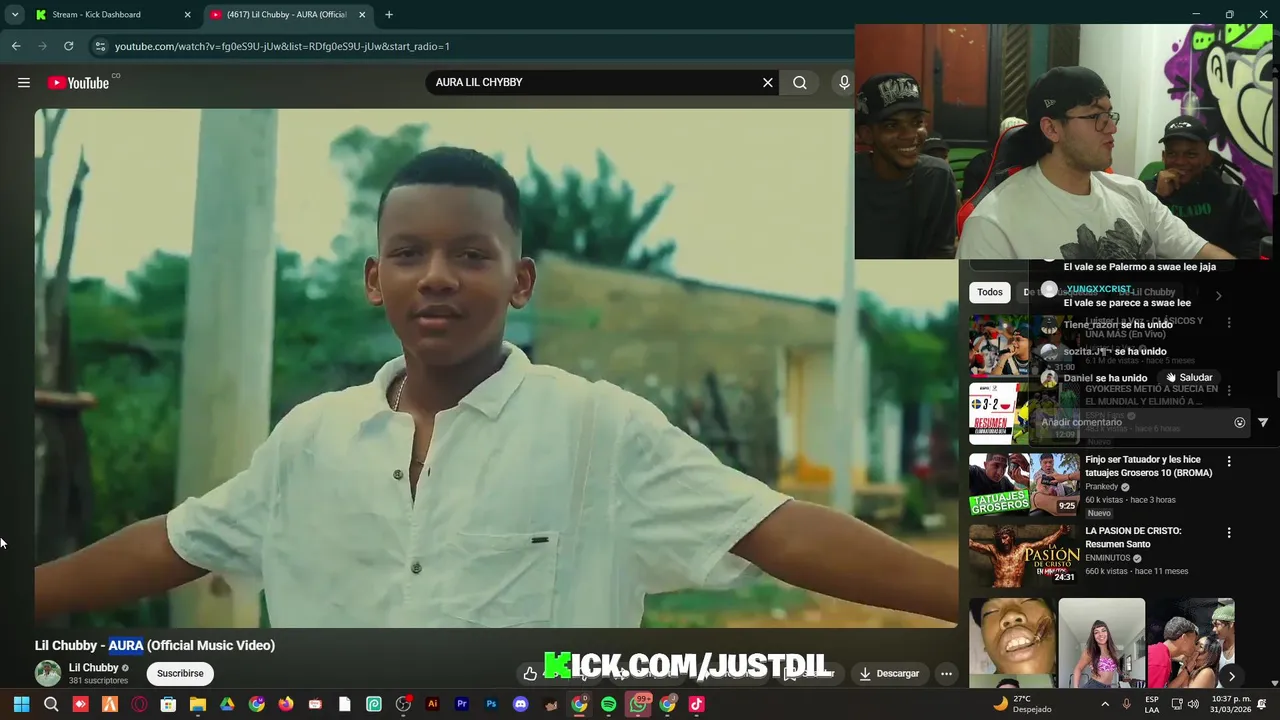Open Adobe Illustrator from taskbar

click(x=432, y=704)
